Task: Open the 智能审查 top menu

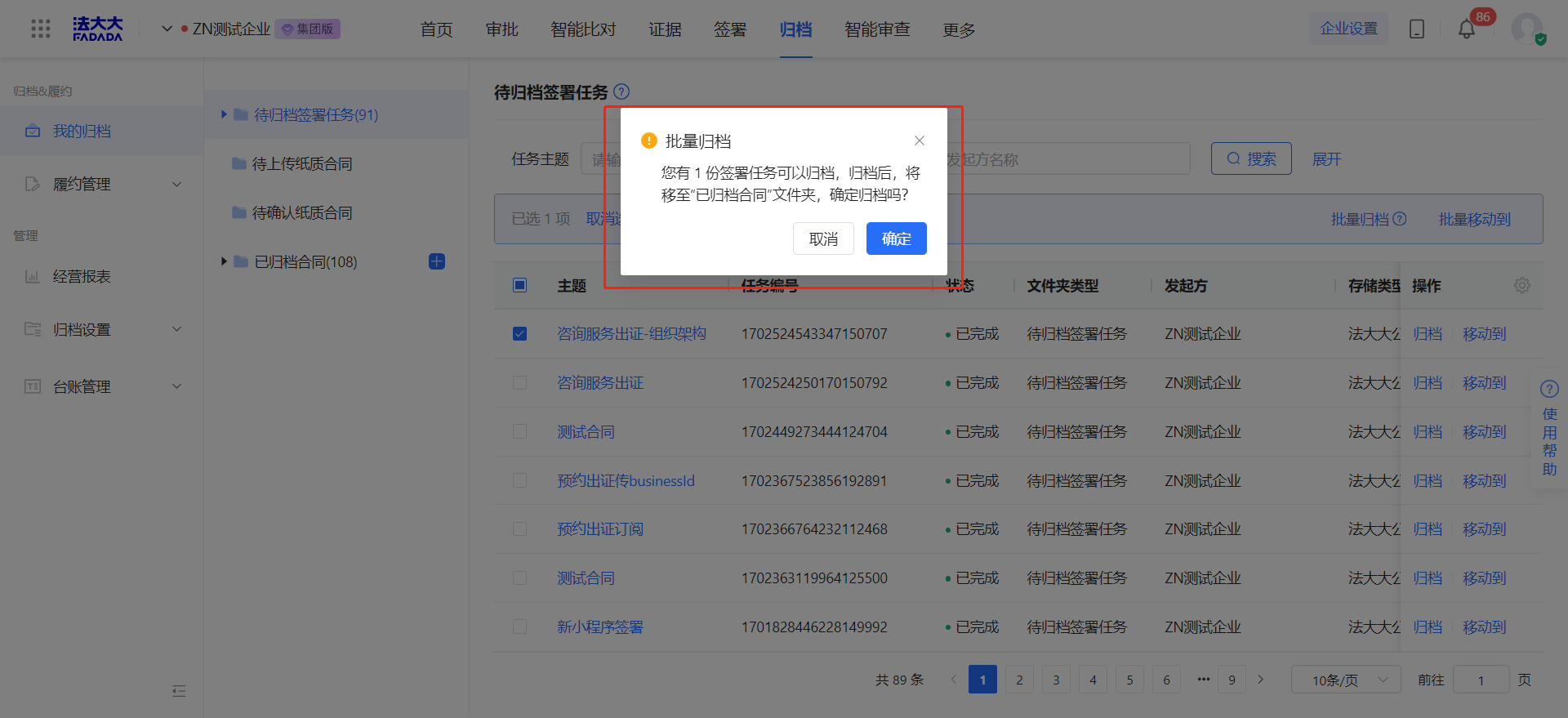Action: tap(877, 29)
